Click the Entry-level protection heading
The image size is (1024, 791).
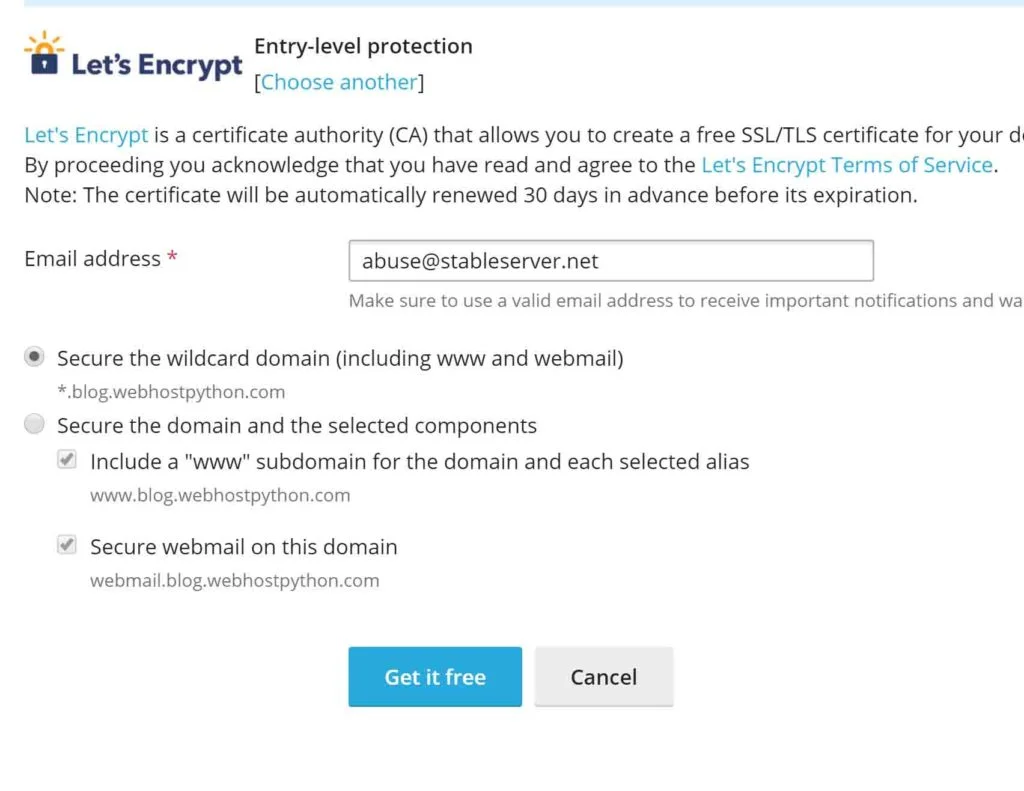(x=363, y=46)
